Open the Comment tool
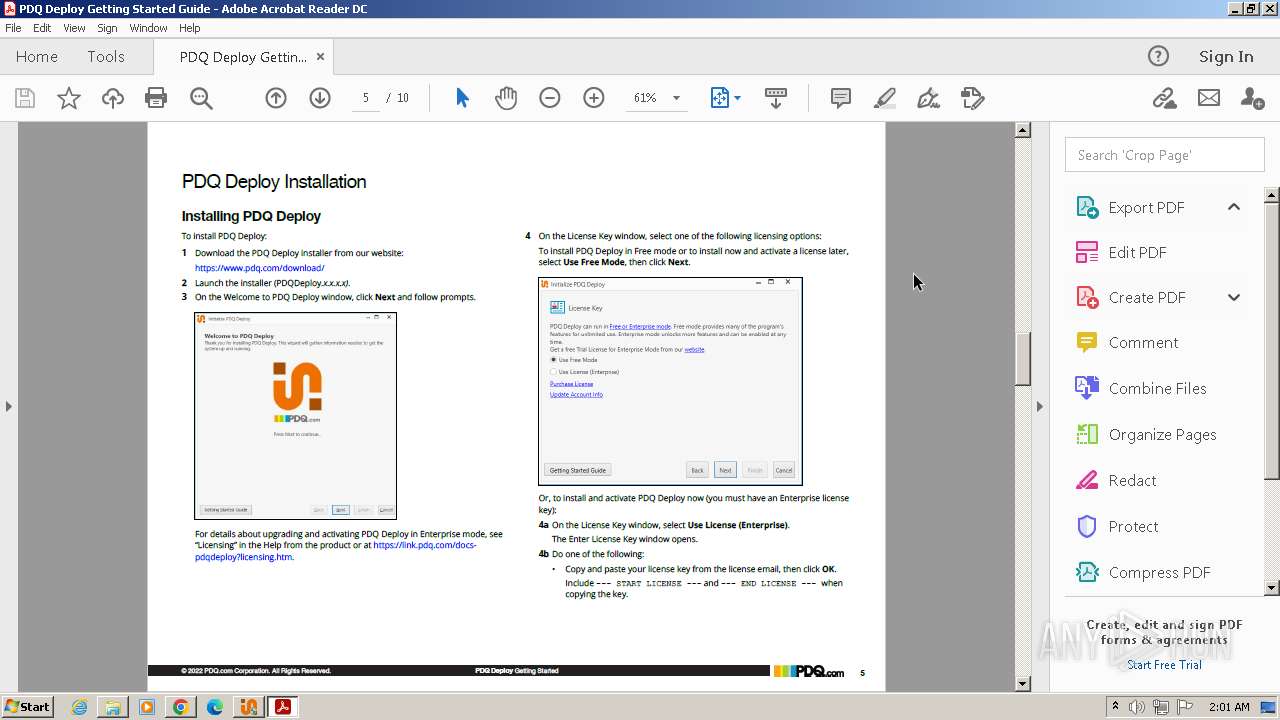This screenshot has width=1280, height=720. (x=1143, y=342)
